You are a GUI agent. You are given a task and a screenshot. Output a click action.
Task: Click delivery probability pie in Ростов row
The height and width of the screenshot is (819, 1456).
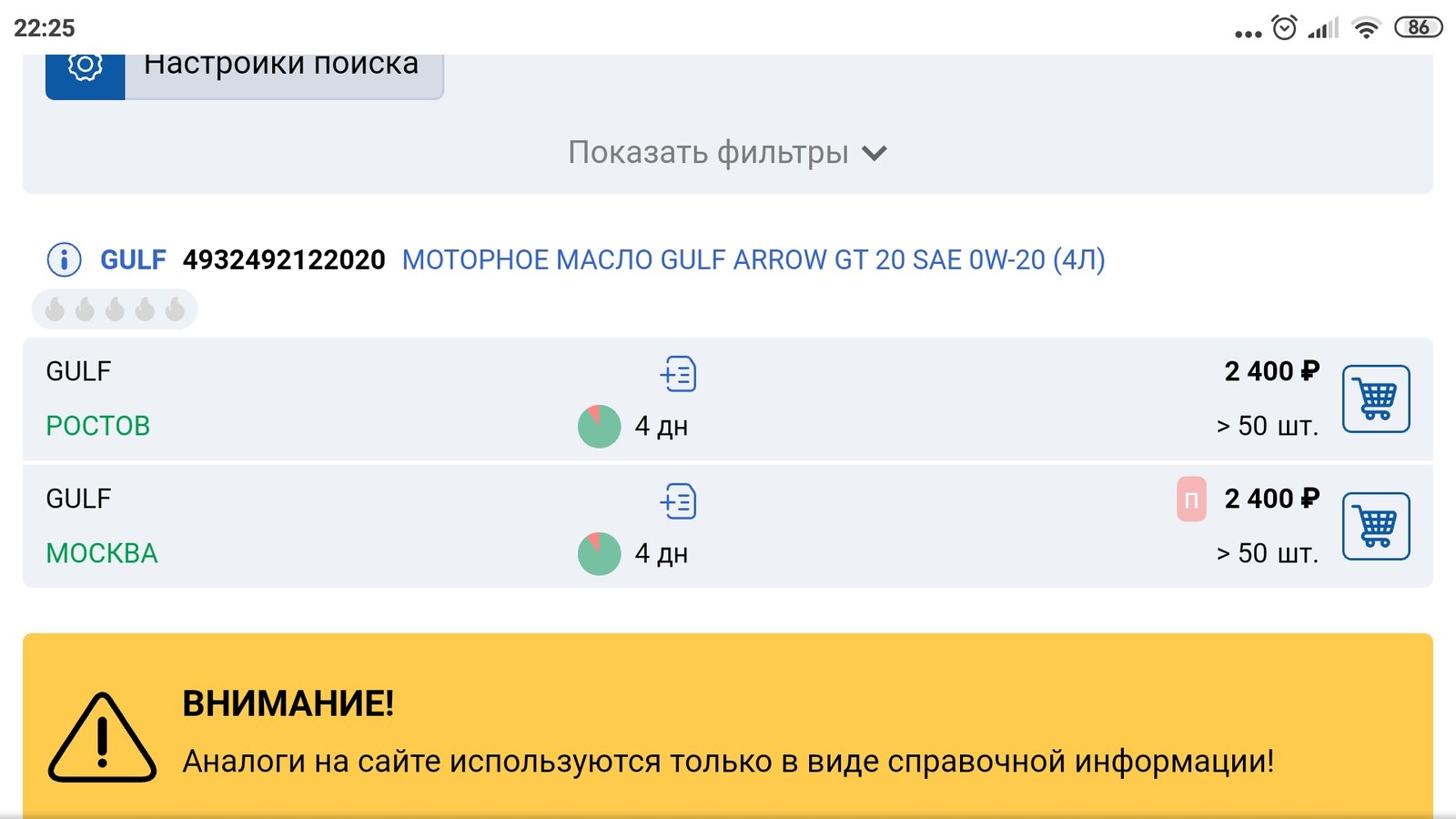click(600, 426)
